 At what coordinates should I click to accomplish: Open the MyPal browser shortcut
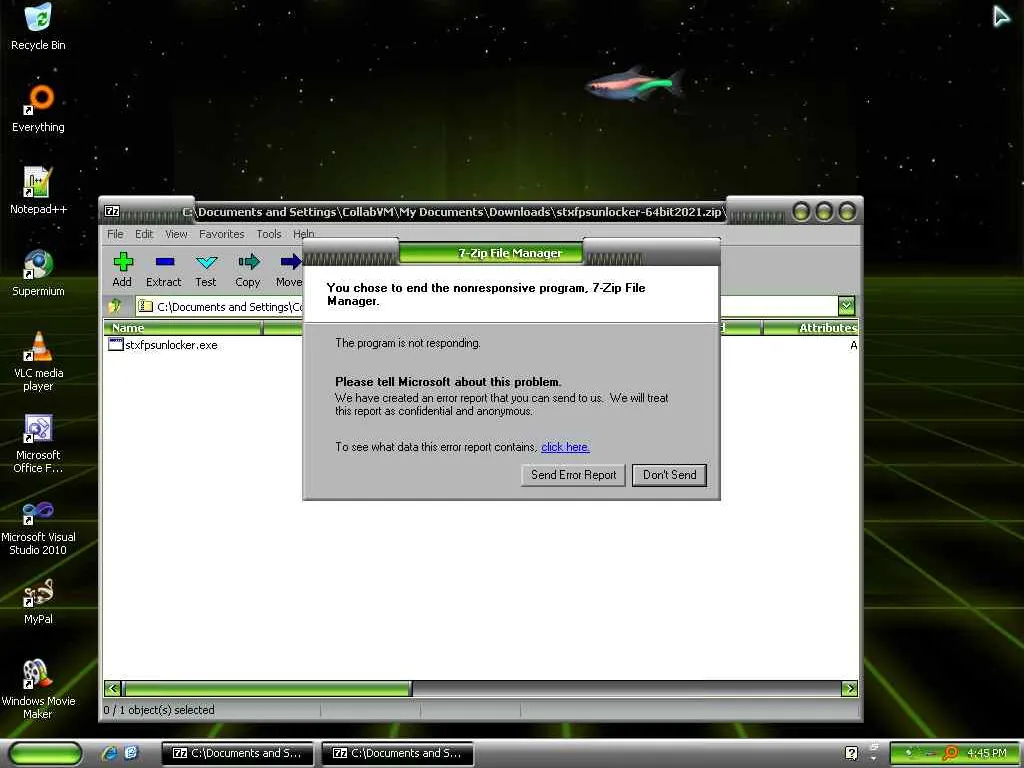(38, 601)
